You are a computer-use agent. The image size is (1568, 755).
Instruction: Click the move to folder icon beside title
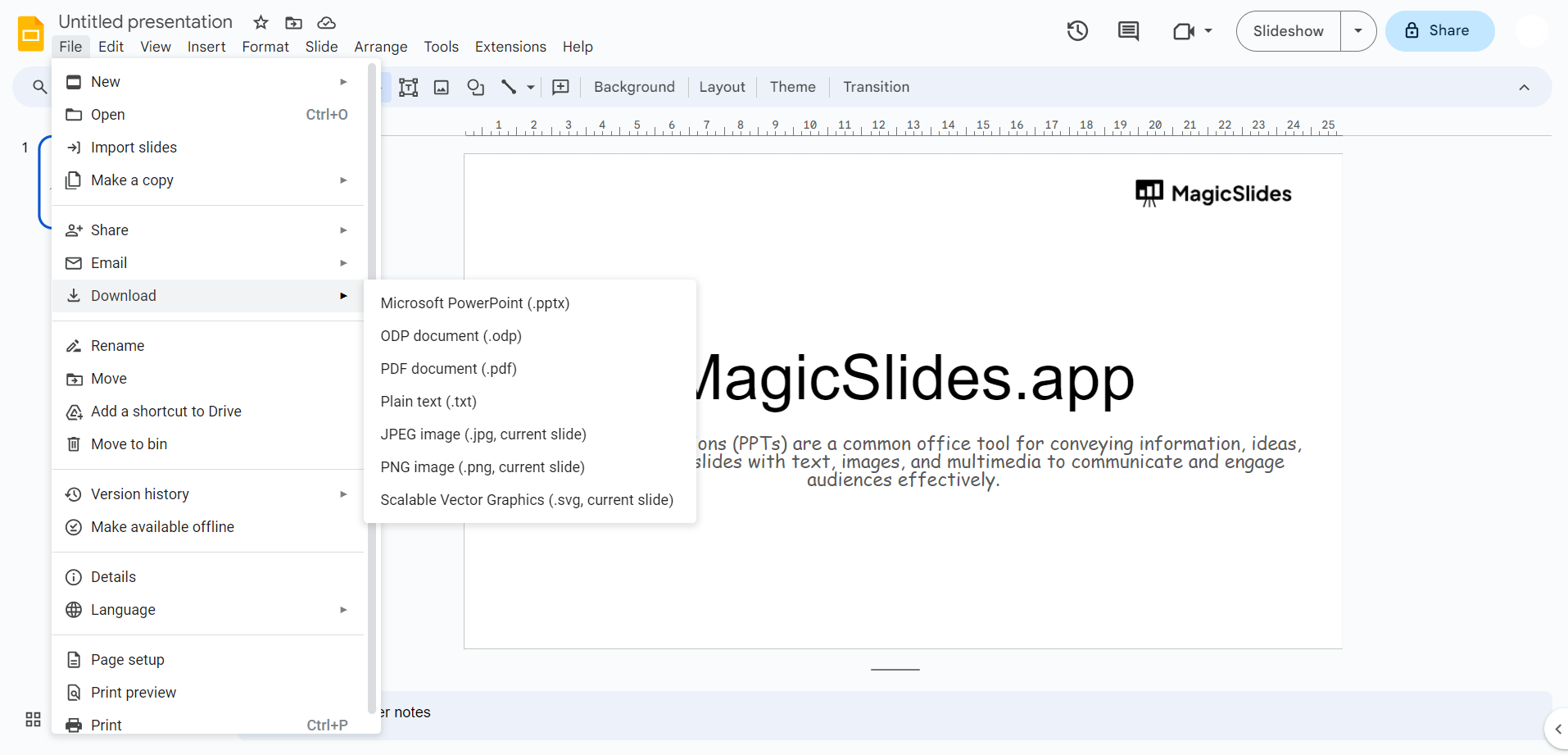click(293, 23)
